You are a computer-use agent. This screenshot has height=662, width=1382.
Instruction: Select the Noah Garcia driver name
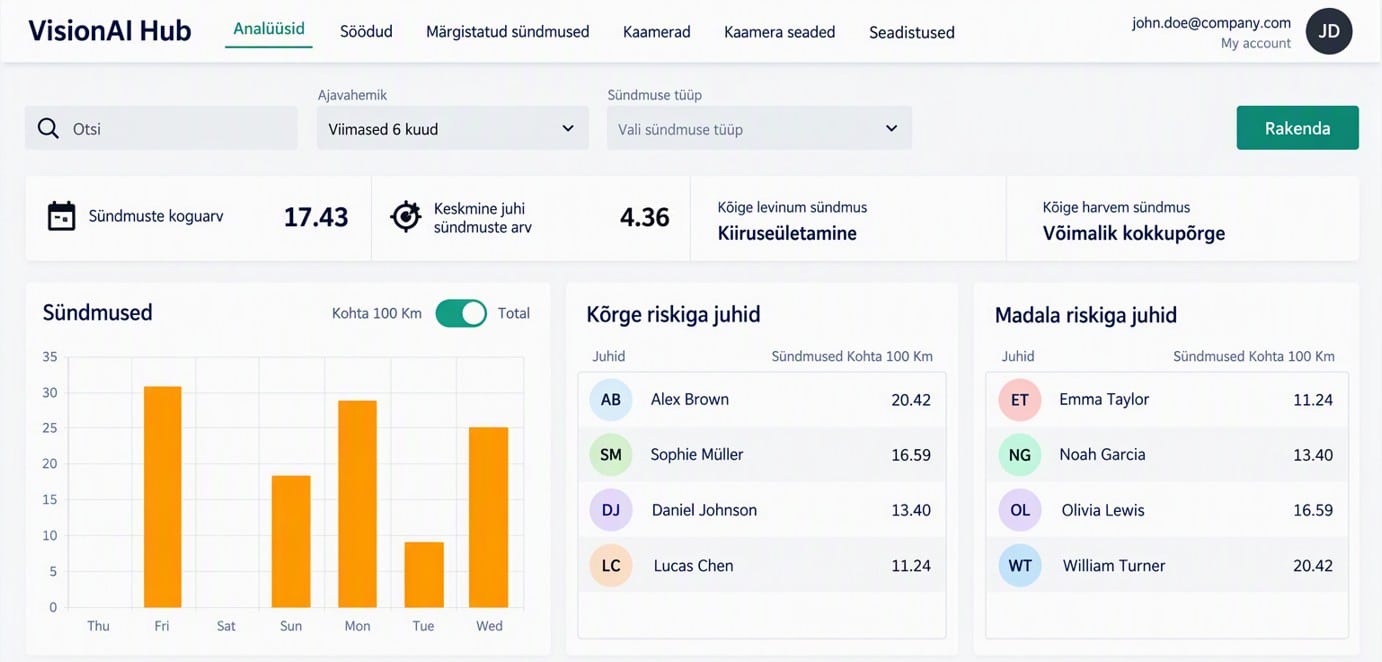click(x=1102, y=455)
